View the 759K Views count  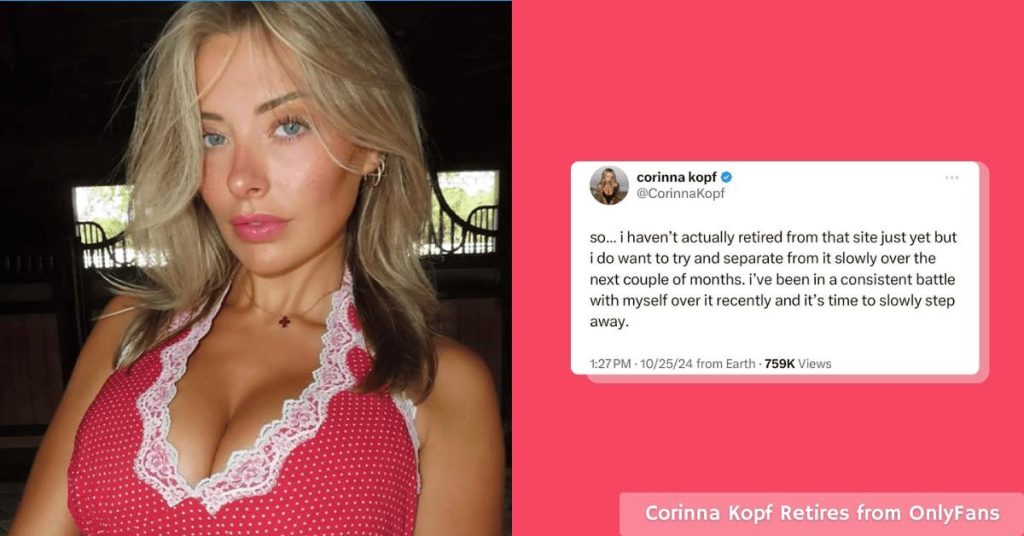tap(797, 364)
